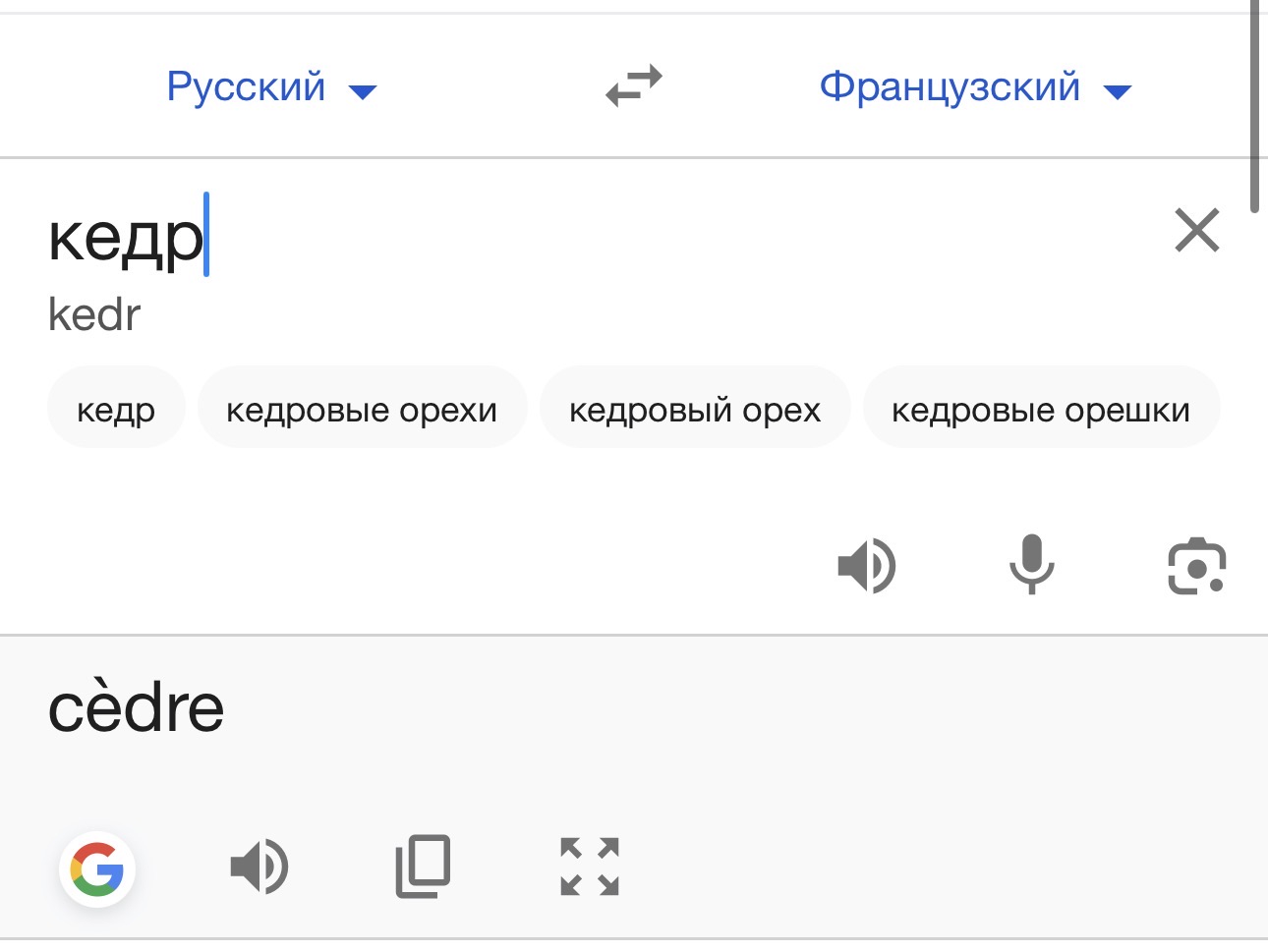
Task: Expand target language list using arrow
Action: tap(1118, 92)
